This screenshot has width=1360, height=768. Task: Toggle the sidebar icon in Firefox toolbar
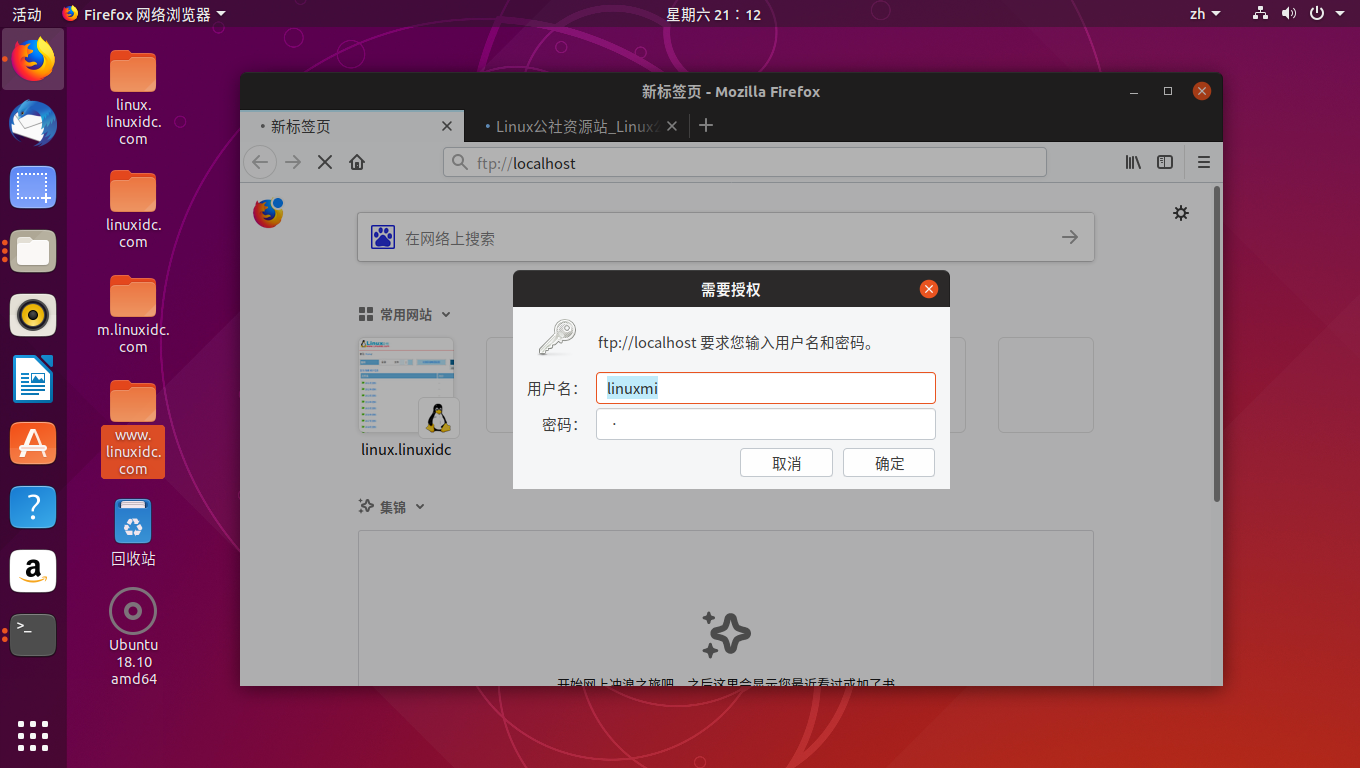coord(1164,162)
